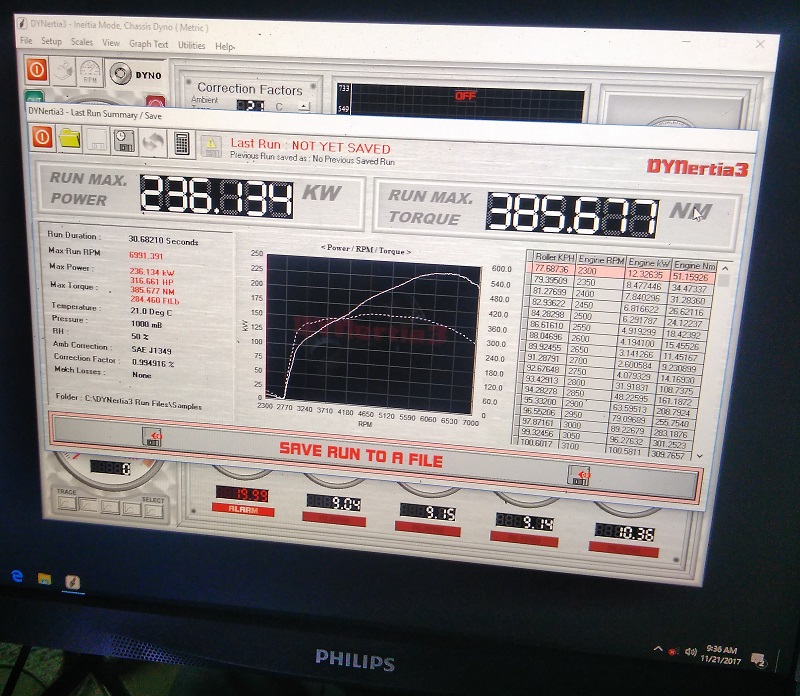800x696 pixels.
Task: Click the refresh arrows icon in summary toolbar
Action: (153, 142)
